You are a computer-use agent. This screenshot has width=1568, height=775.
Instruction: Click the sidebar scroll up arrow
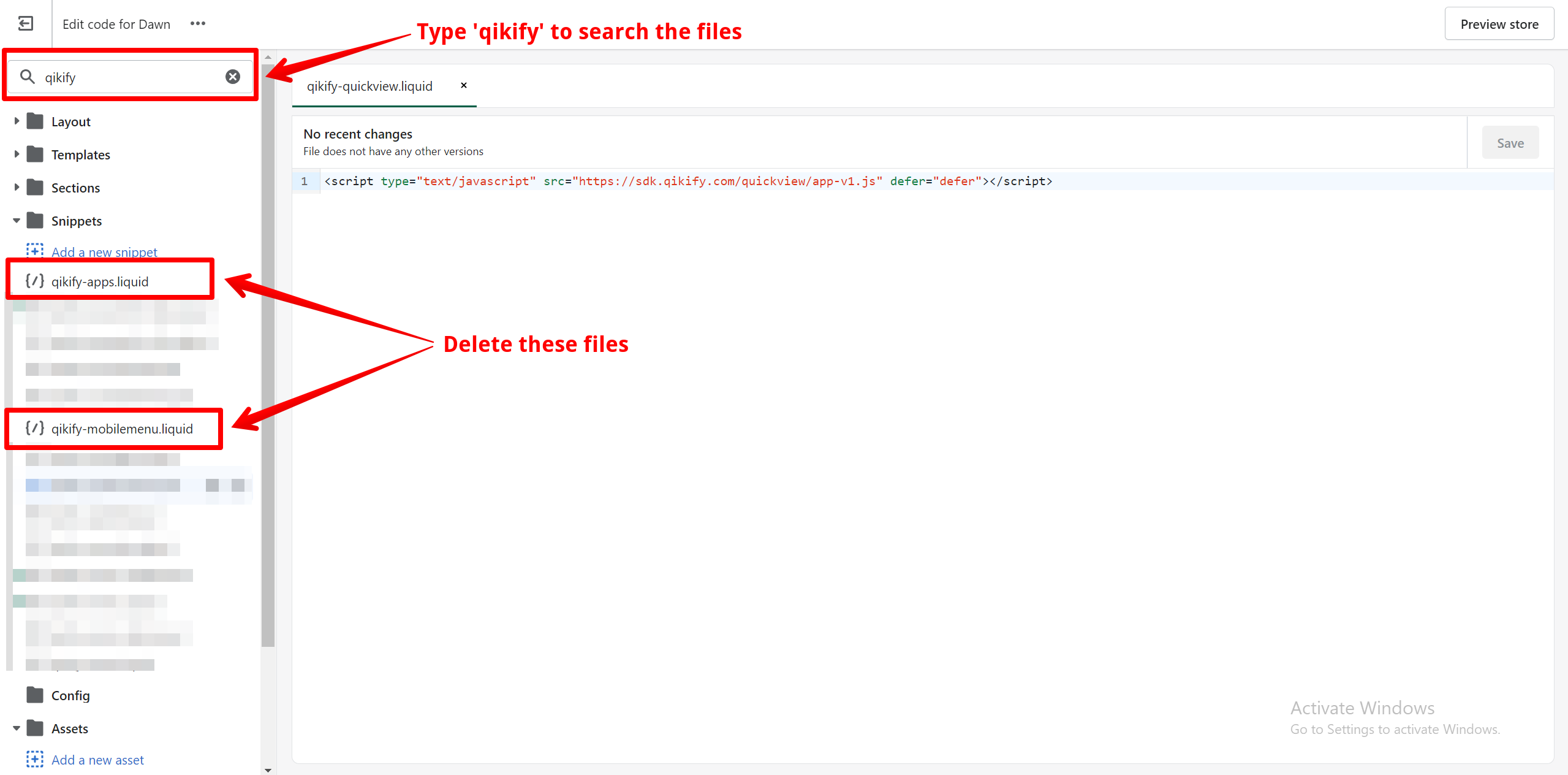pyautogui.click(x=268, y=56)
